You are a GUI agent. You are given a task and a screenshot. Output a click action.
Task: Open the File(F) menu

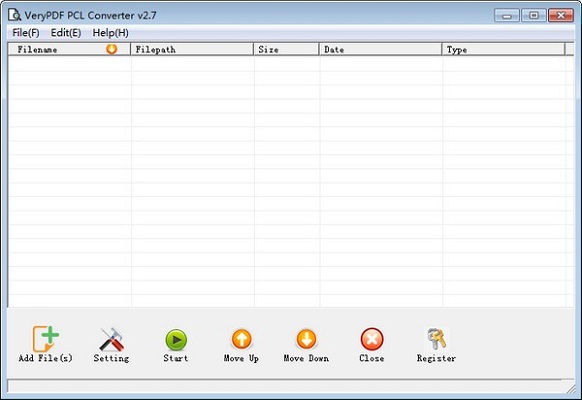[x=26, y=33]
